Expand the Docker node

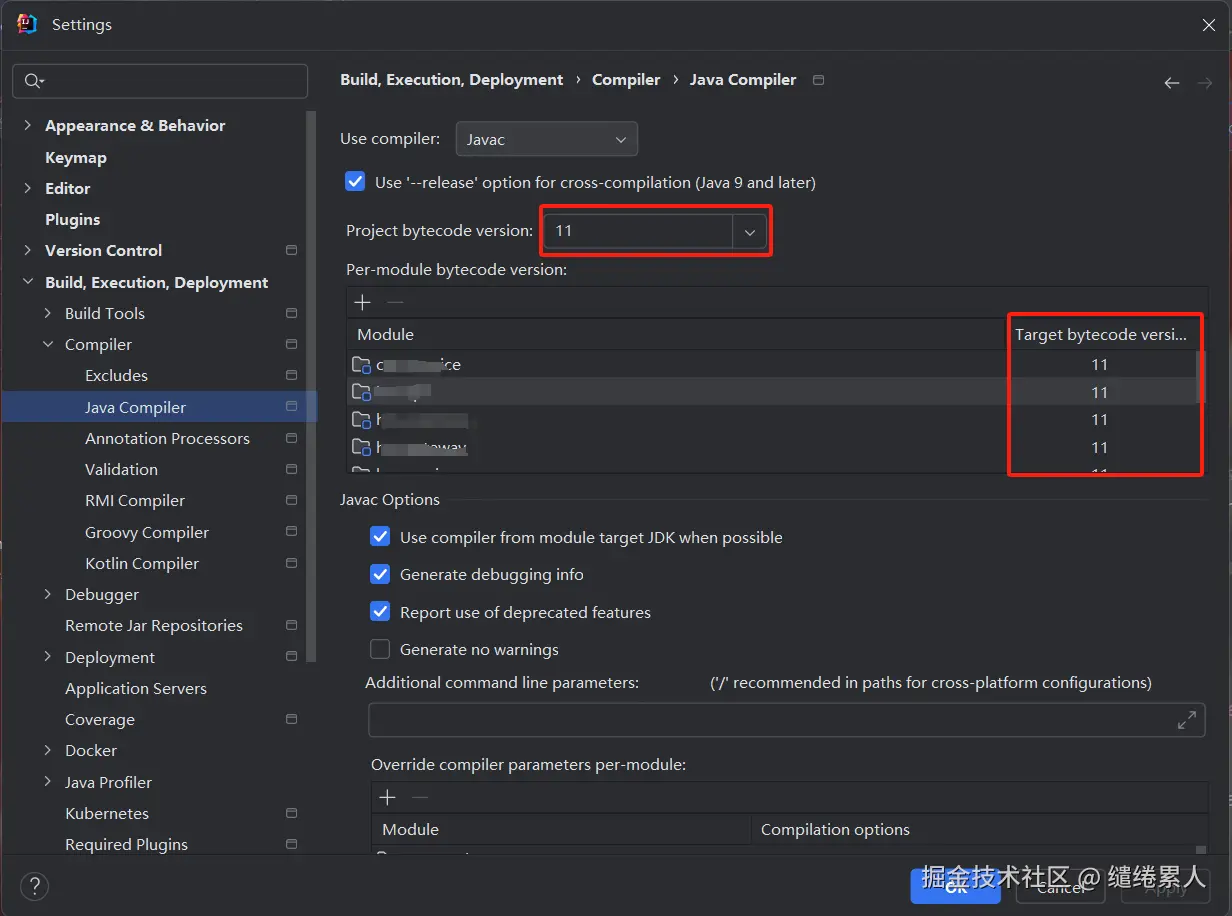click(x=48, y=750)
